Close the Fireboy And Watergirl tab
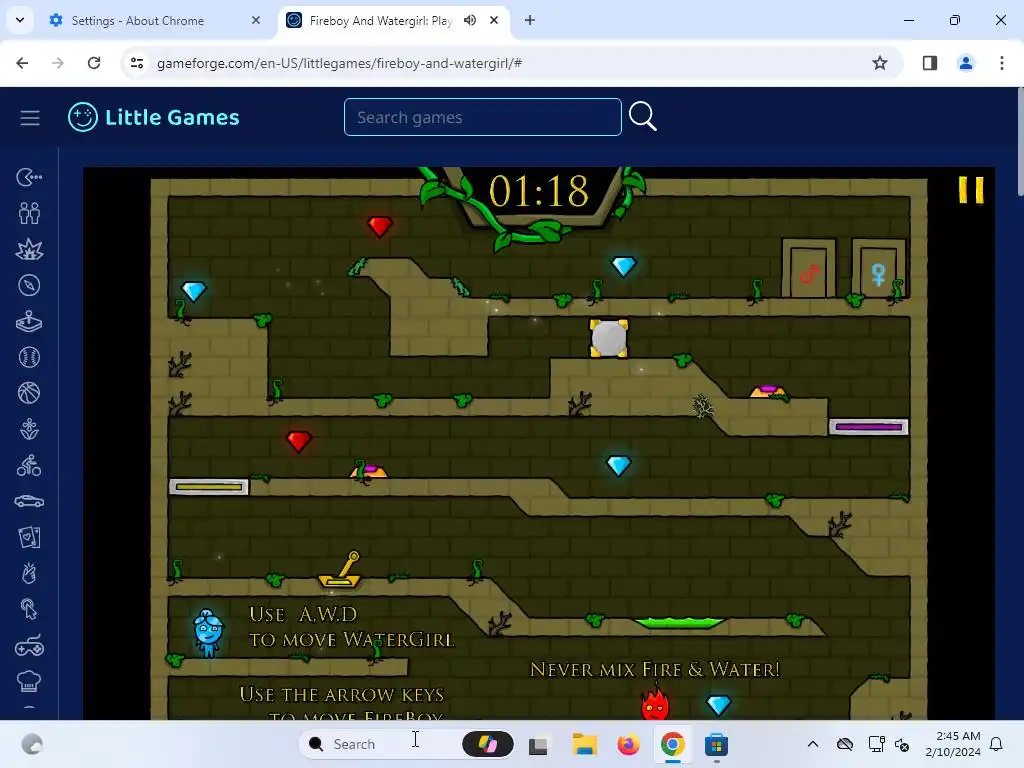The height and width of the screenshot is (768, 1024). click(494, 20)
